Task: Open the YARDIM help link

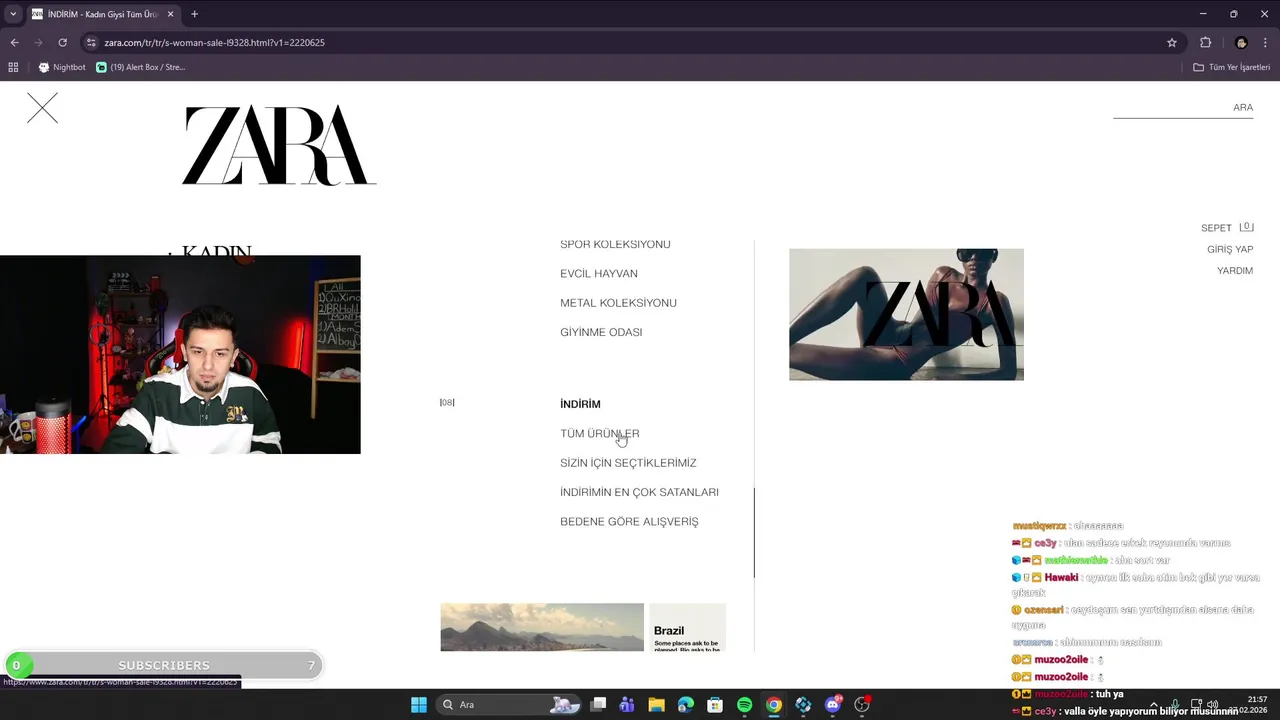Action: coord(1235,271)
